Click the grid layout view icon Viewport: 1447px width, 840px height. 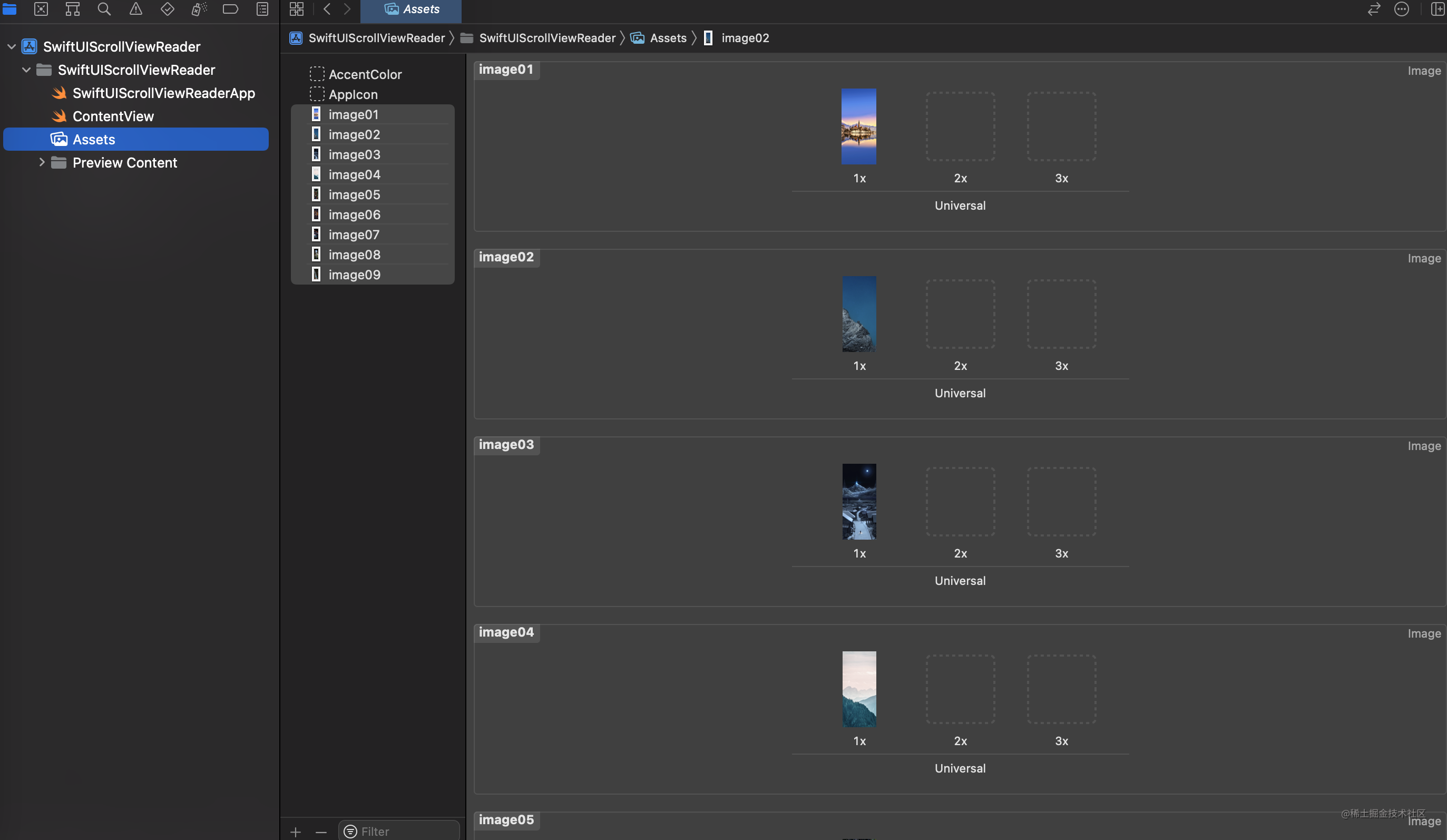pos(297,9)
